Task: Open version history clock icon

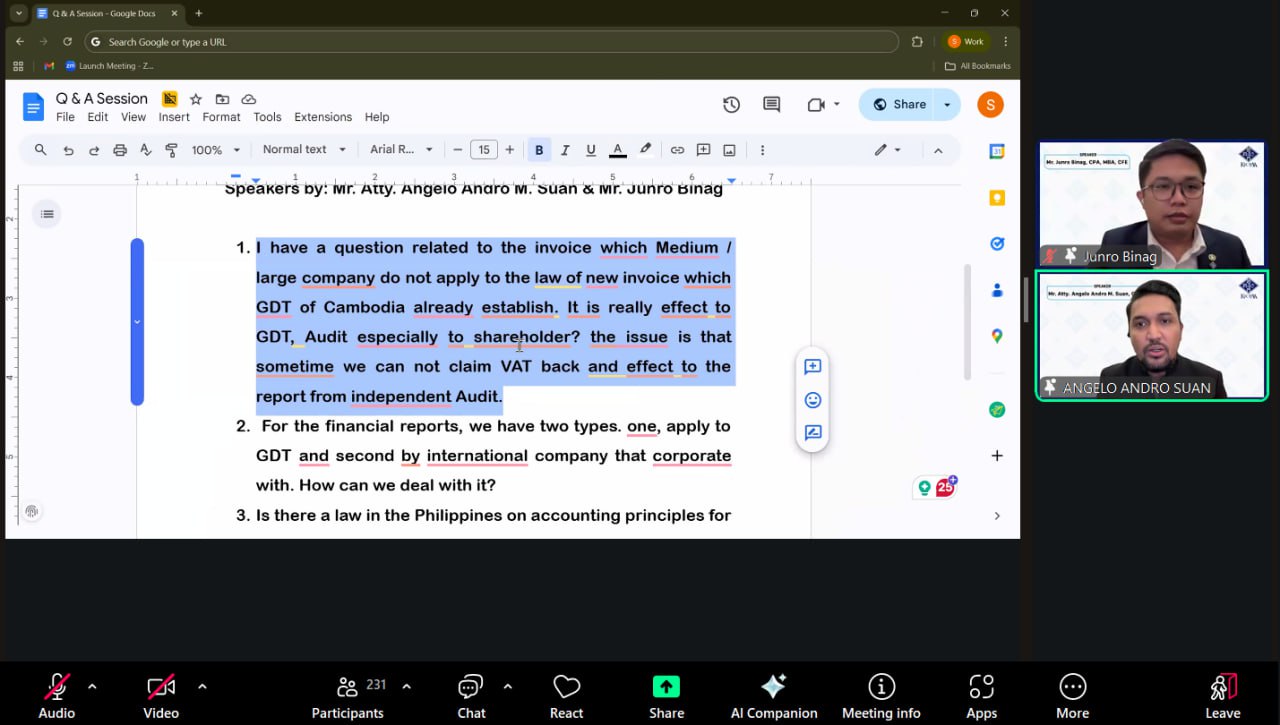Action: (x=731, y=105)
